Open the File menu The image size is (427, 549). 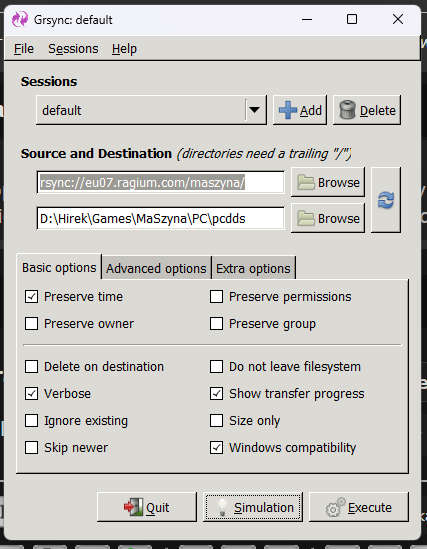pos(24,49)
